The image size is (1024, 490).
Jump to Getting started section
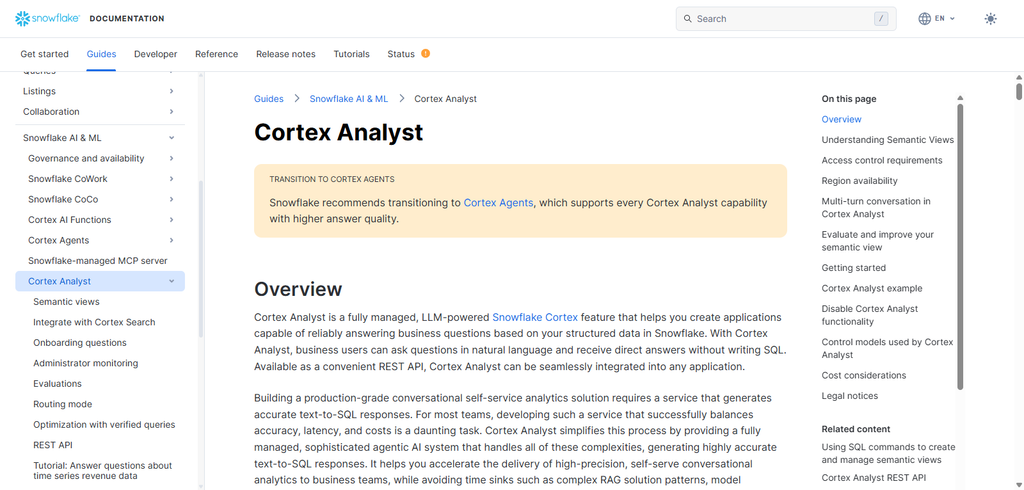pos(854,268)
